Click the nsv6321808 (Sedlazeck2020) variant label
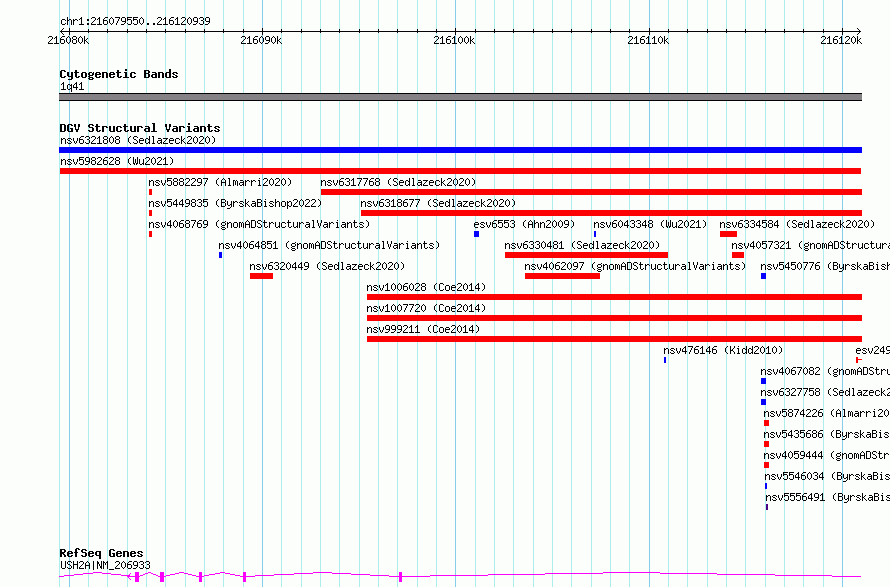The height and width of the screenshot is (587, 890). tap(138, 140)
